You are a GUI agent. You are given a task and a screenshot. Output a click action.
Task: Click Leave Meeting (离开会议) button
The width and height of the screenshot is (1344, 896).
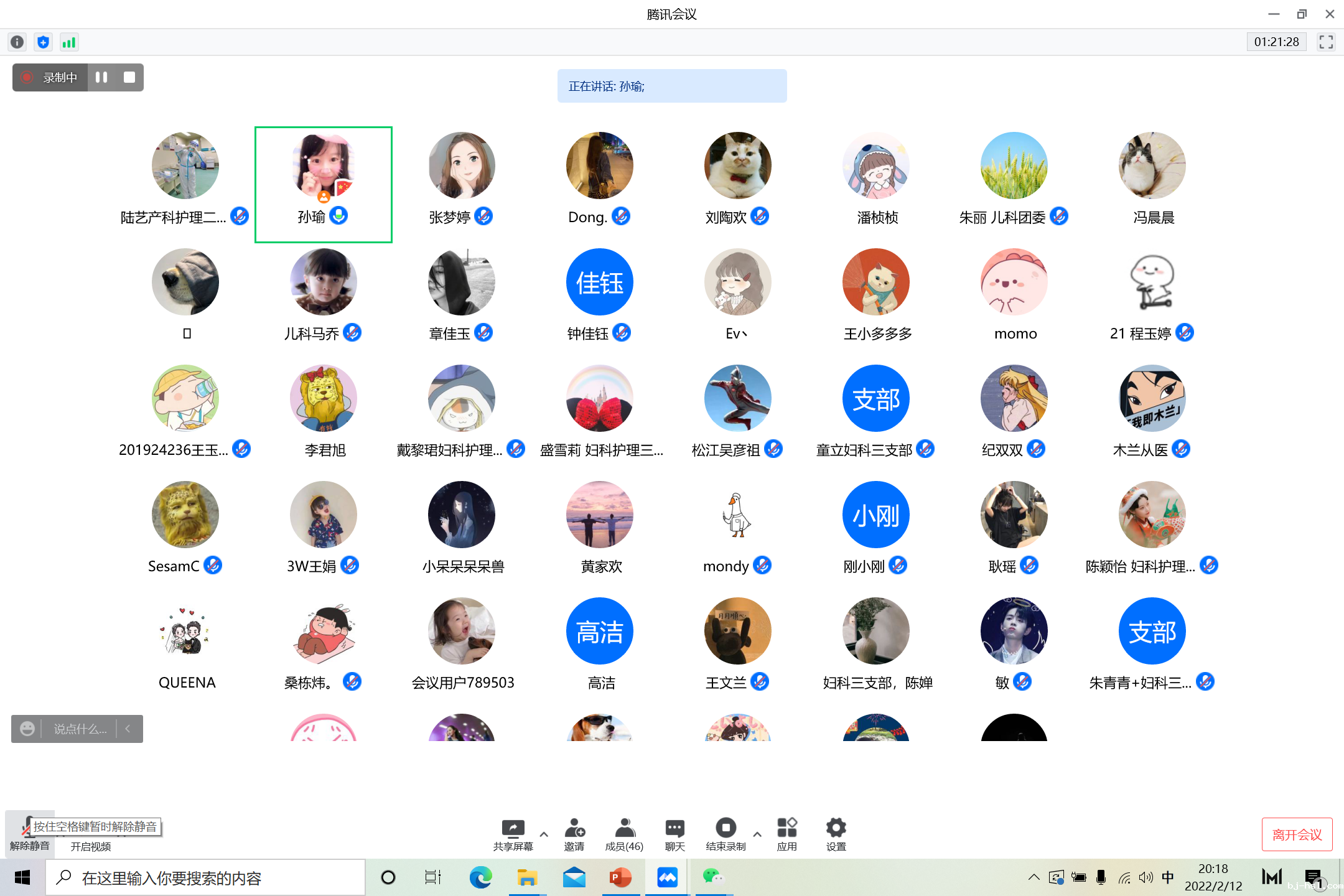pyautogui.click(x=1297, y=834)
